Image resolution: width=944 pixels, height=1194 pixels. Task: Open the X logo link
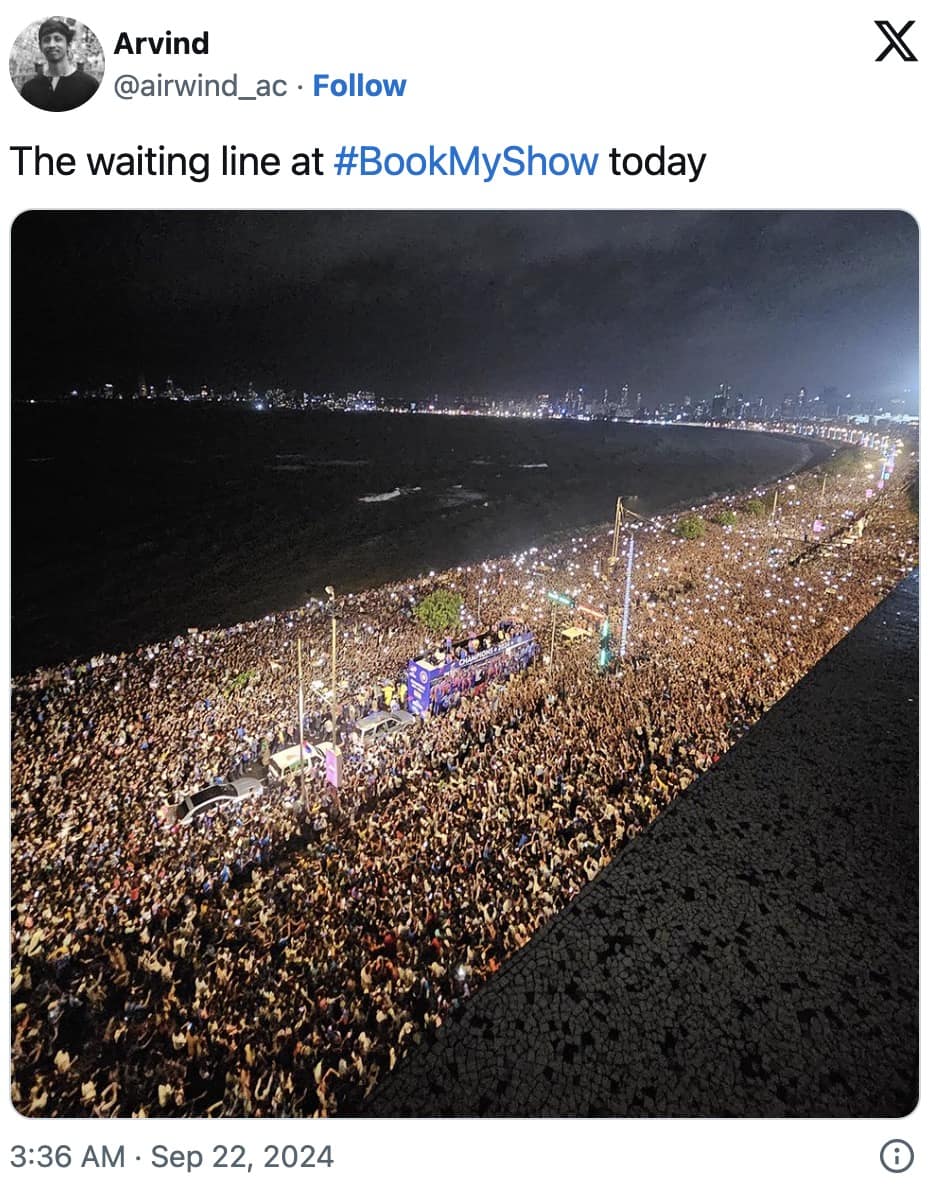pyautogui.click(x=895, y=42)
